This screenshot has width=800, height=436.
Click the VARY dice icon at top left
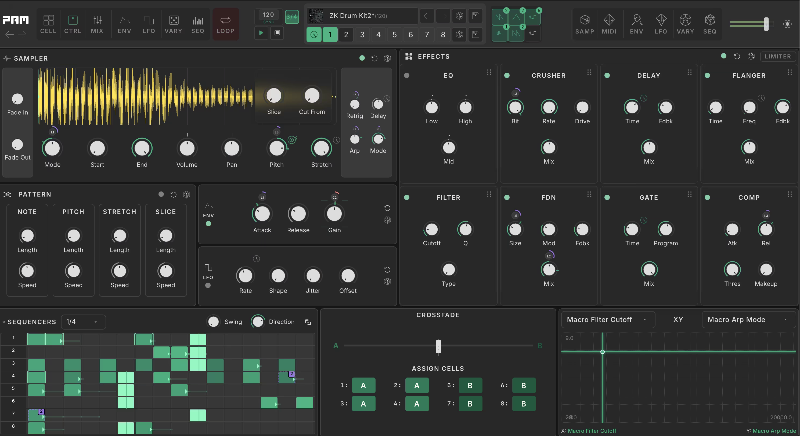click(174, 20)
